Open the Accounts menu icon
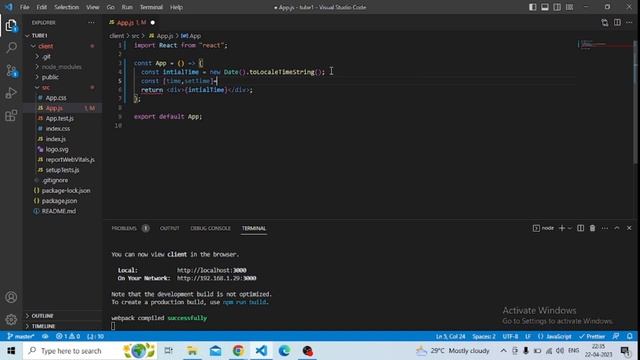Screen dimensions: 640x360 (11, 297)
